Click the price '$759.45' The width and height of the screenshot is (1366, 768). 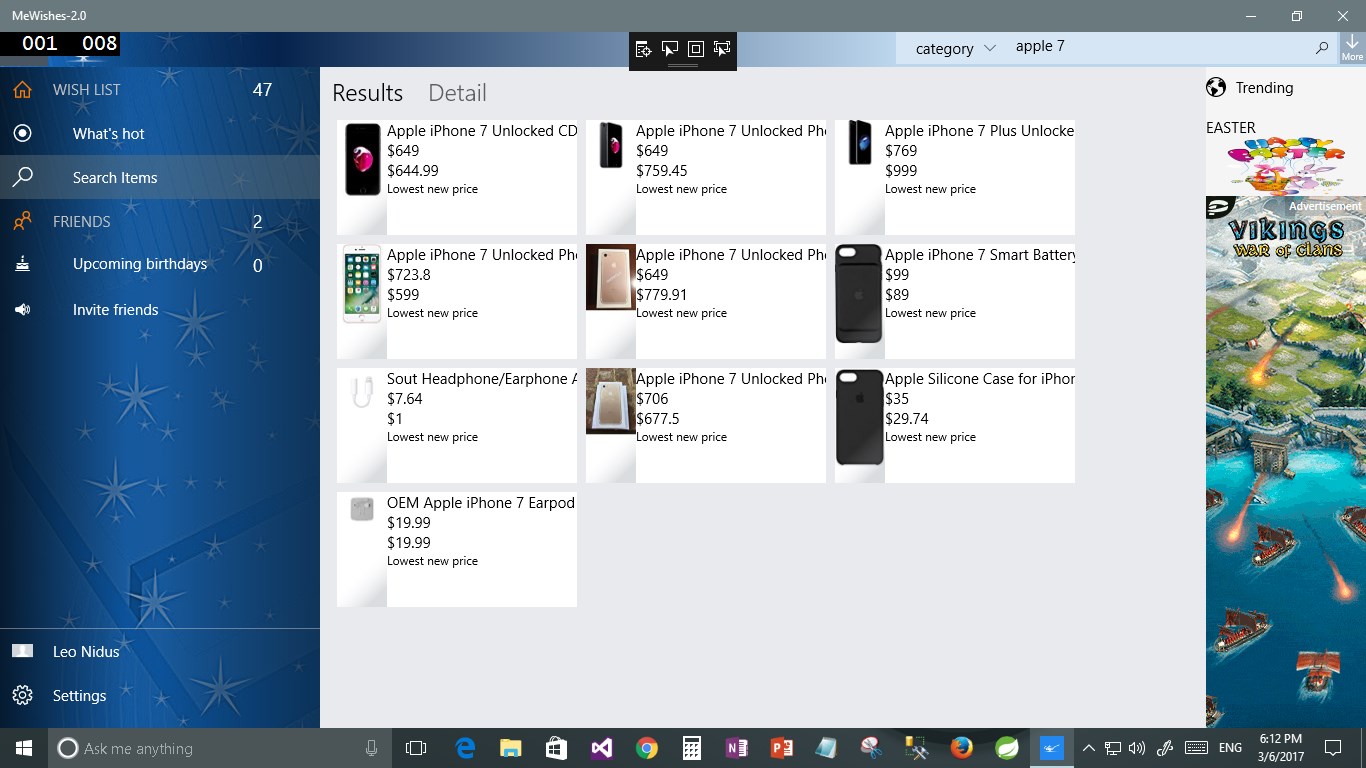(662, 170)
